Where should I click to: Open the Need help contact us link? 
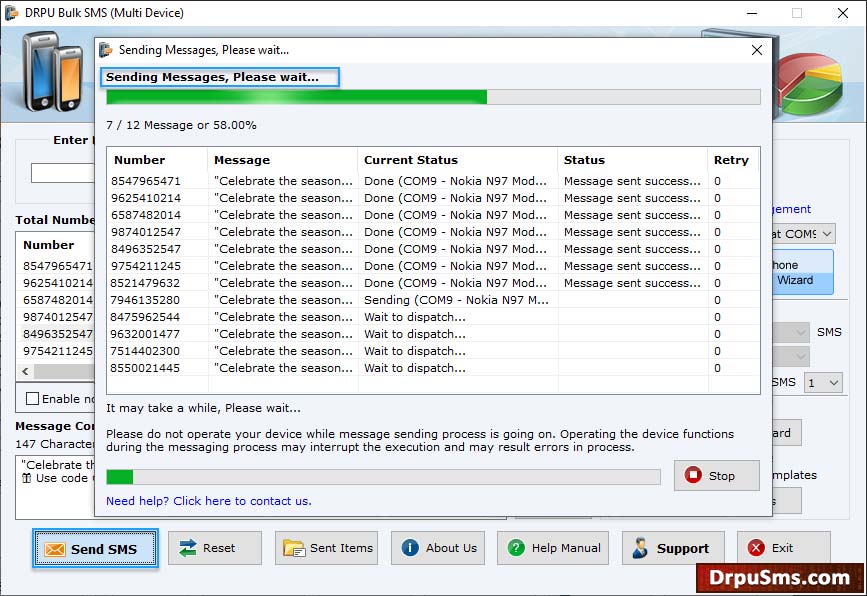(208, 501)
